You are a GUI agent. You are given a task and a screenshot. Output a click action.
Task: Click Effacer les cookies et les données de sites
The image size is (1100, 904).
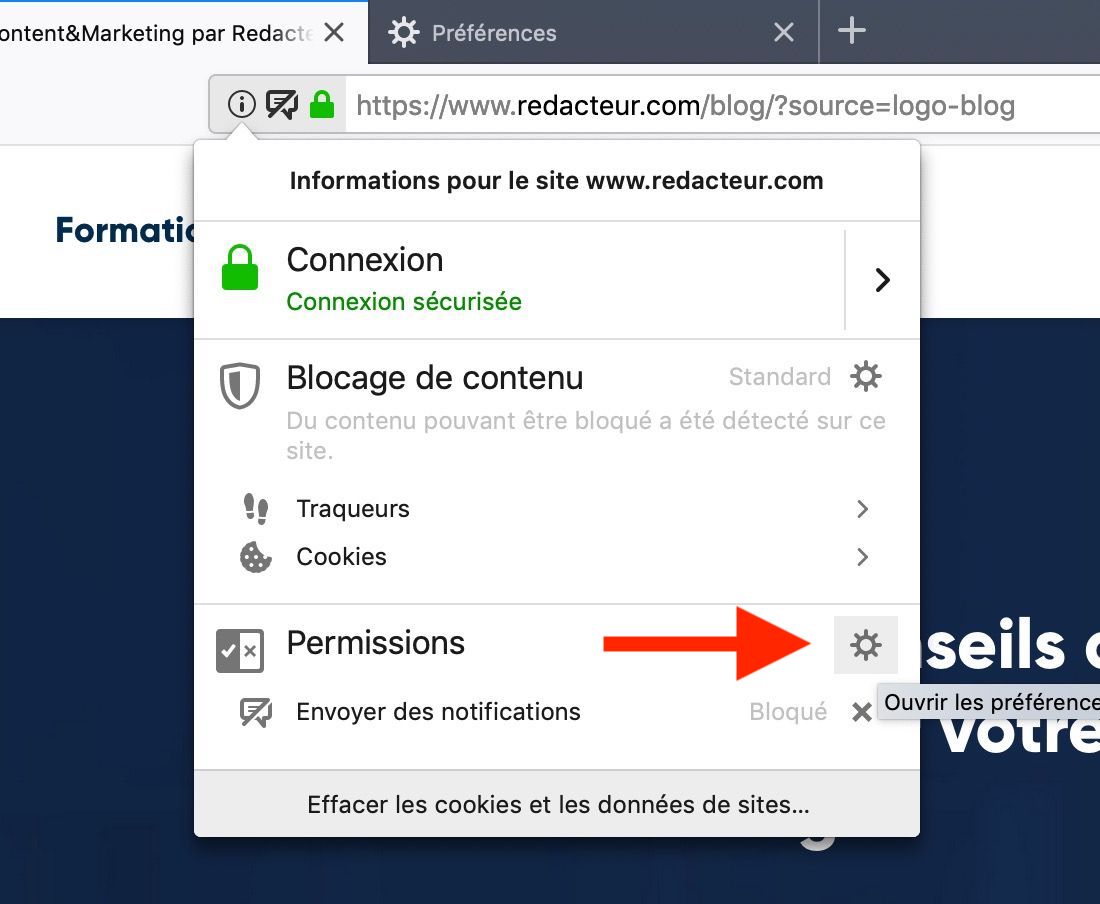coord(557,804)
